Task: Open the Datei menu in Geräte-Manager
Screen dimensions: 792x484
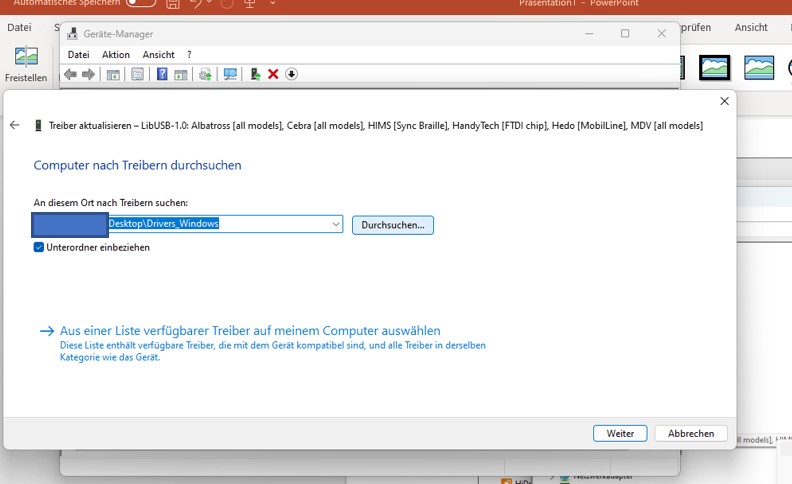Action: (x=78, y=54)
